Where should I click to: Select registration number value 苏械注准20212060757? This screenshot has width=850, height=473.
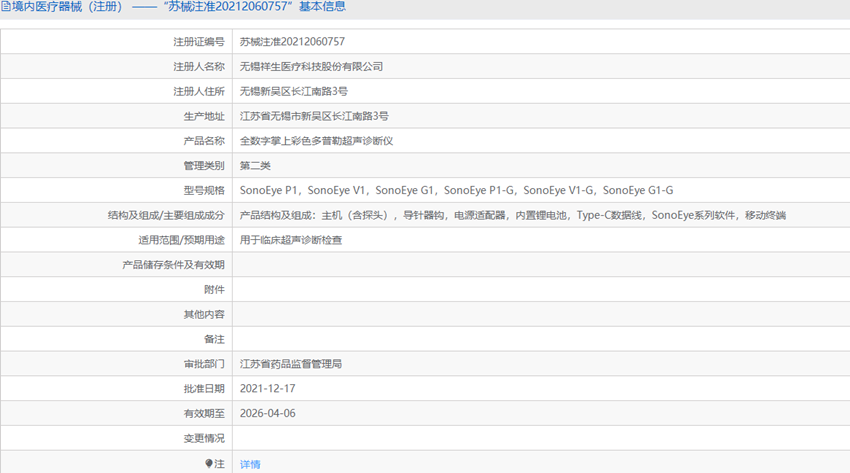pyautogui.click(x=292, y=42)
